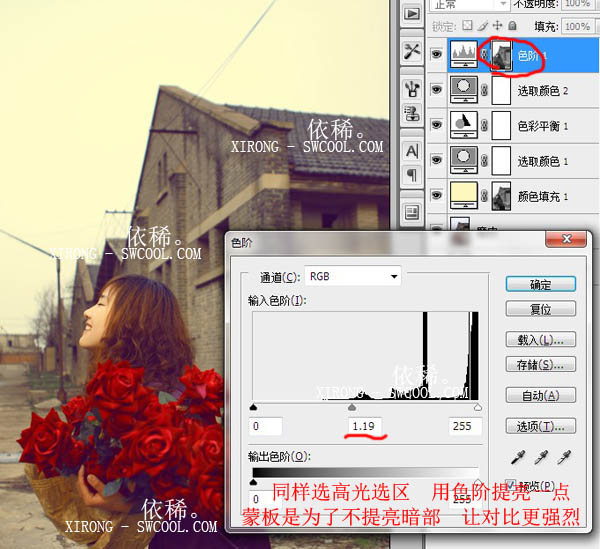Image resolution: width=600 pixels, height=549 pixels.
Task: Open the tool presets panel icon
Action: (x=411, y=51)
